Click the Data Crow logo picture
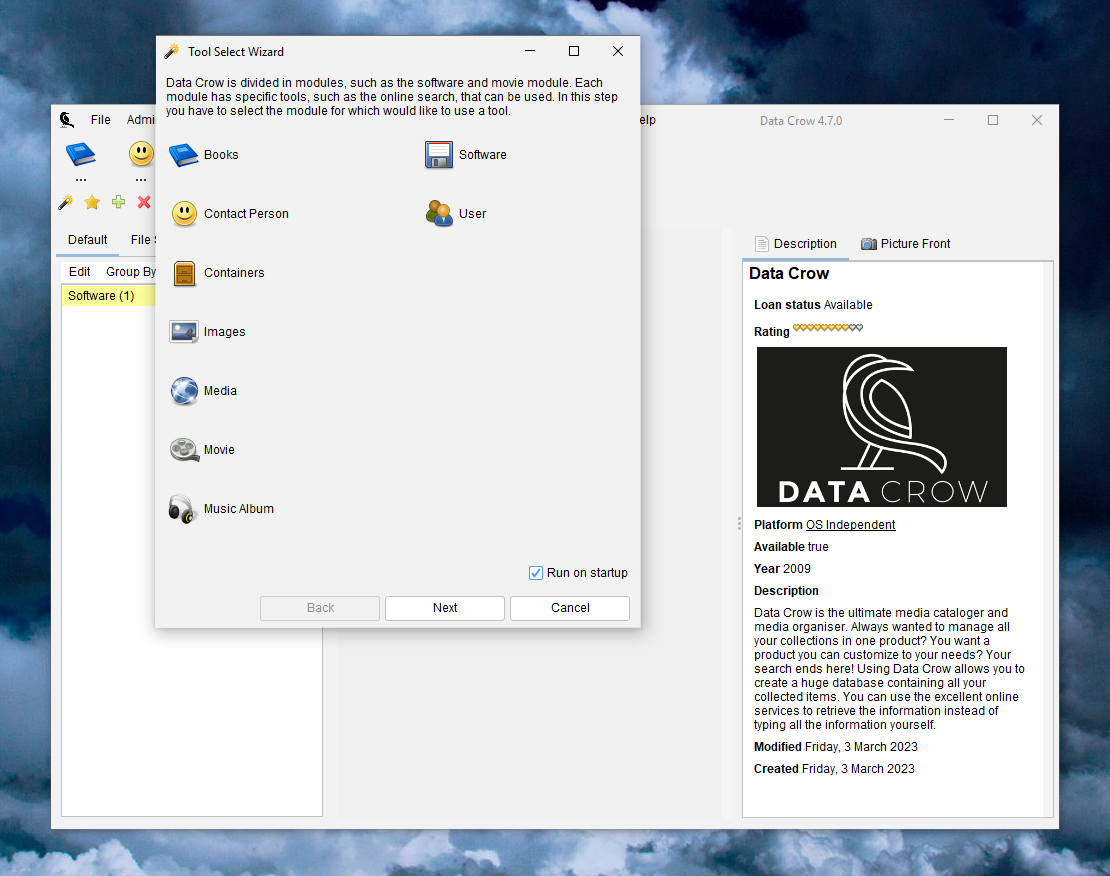The image size is (1110, 876). [881, 427]
